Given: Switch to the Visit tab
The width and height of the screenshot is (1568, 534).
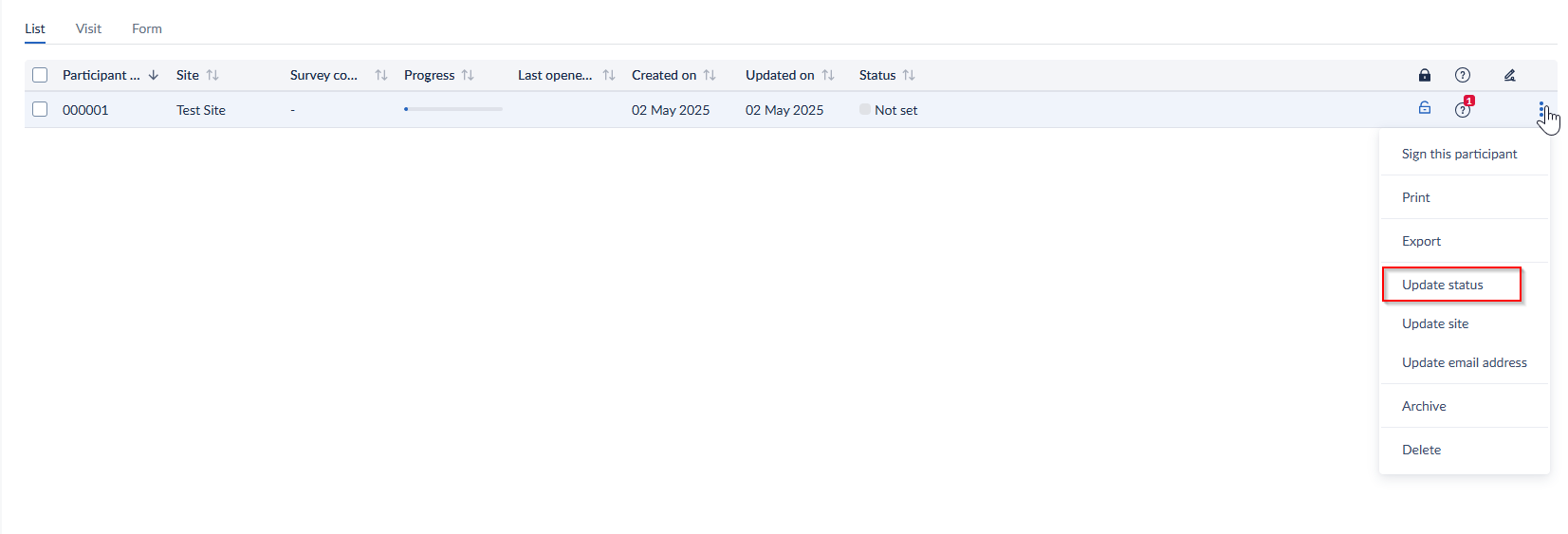Looking at the screenshot, I should pyautogui.click(x=88, y=28).
